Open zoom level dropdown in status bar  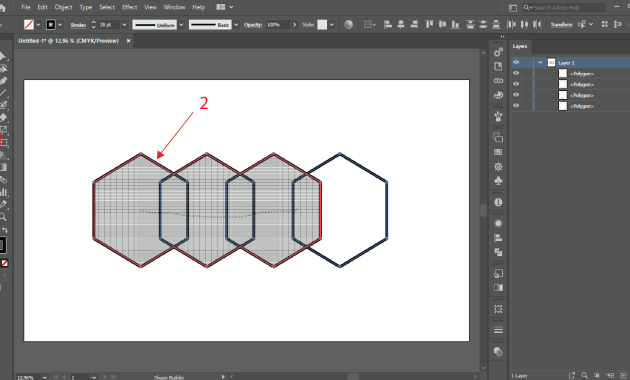[x=44, y=377]
